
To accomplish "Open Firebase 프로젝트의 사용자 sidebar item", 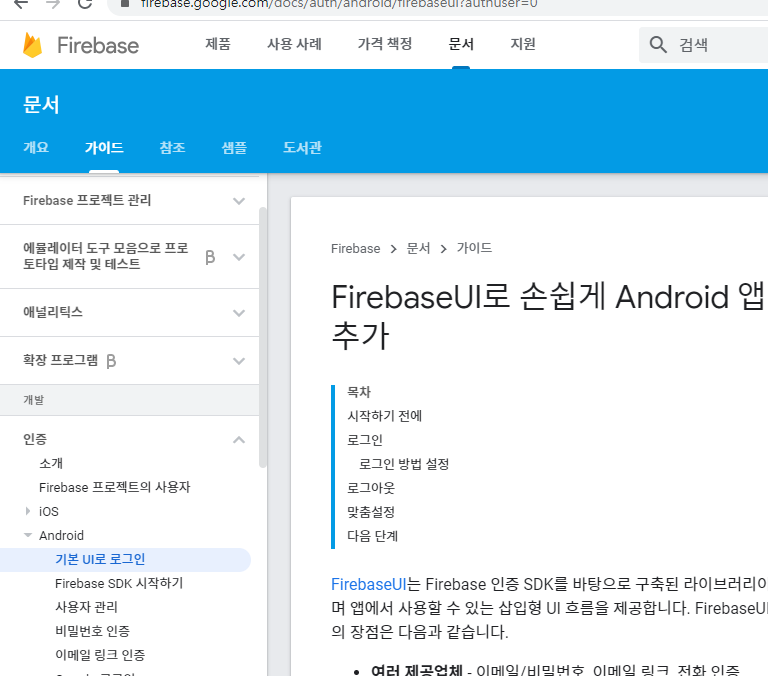I will 115,487.
